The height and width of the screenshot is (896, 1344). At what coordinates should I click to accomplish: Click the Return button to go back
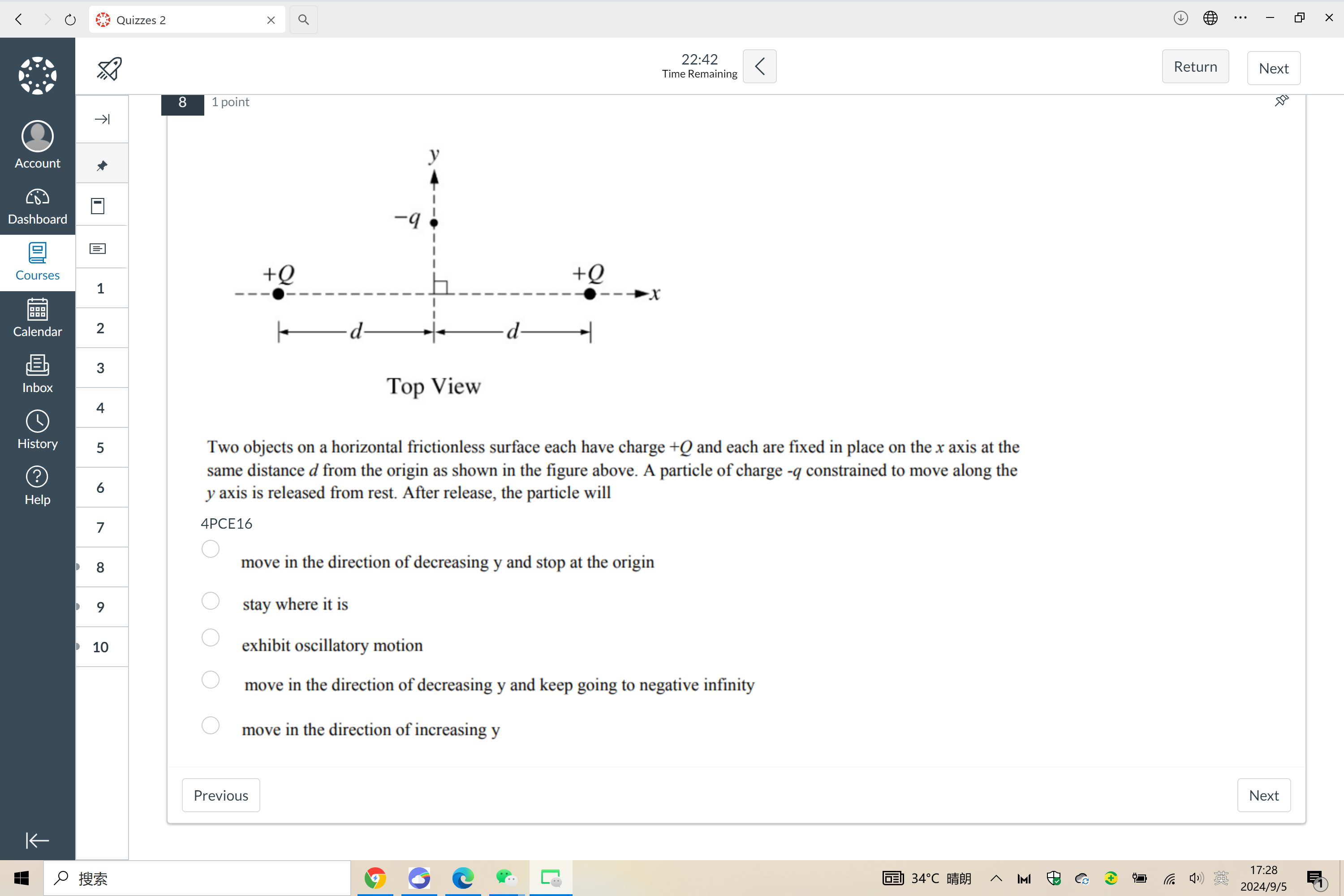[x=1196, y=67]
